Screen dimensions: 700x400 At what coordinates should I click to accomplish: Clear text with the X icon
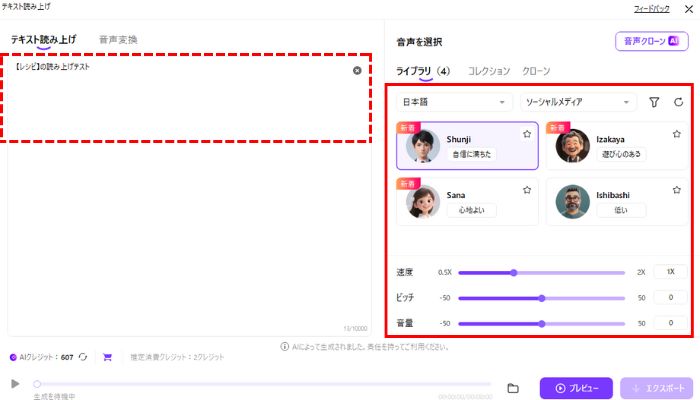click(357, 71)
